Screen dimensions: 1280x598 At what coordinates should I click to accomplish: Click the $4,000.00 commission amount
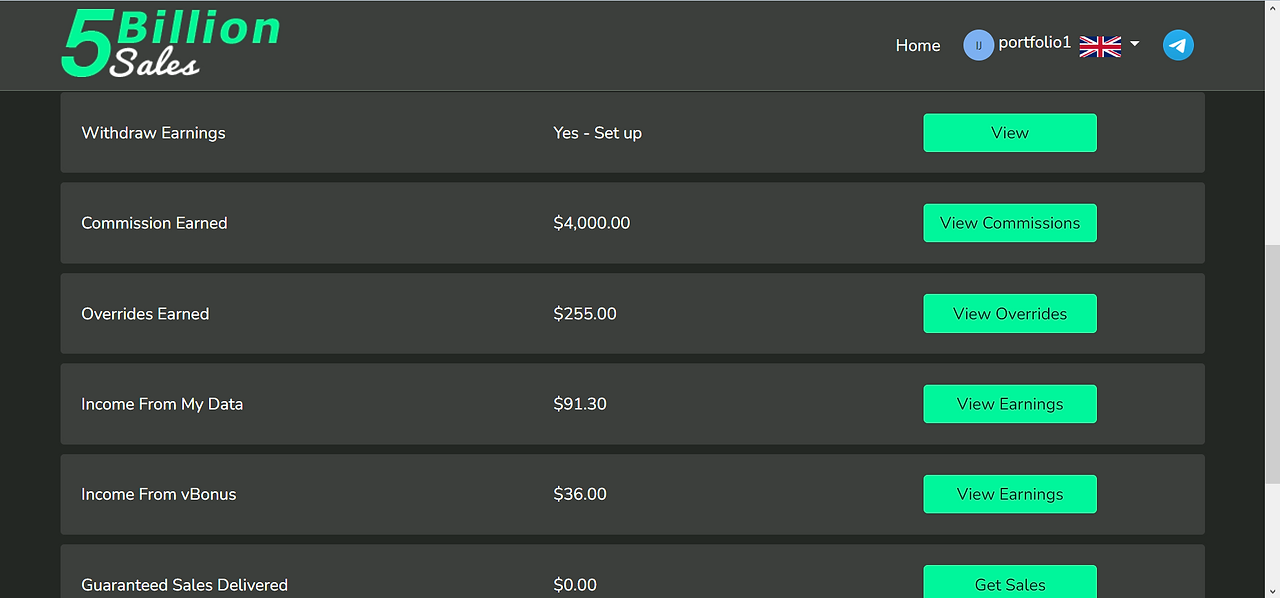coord(592,223)
